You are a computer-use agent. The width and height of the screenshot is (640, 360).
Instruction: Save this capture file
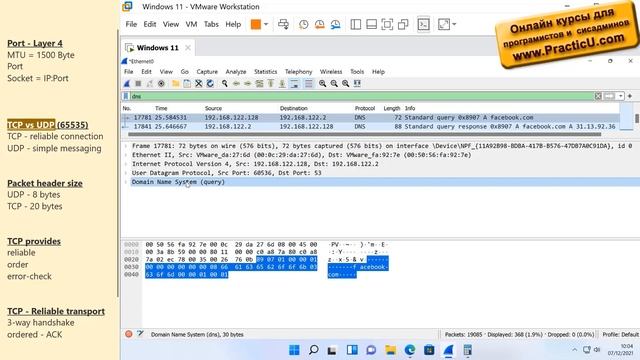[187, 84]
